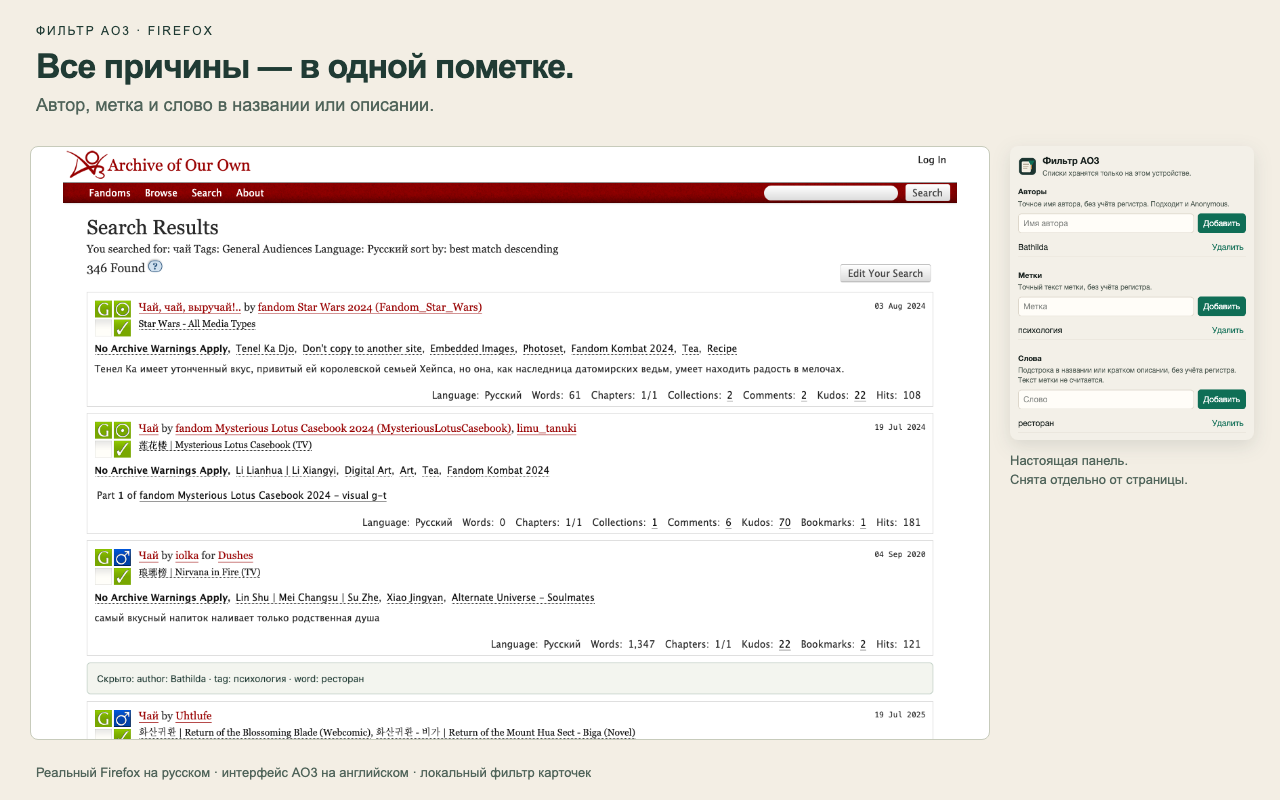Click the completed checkmark on iolka's work
1280x800 pixels.
[x=123, y=577]
